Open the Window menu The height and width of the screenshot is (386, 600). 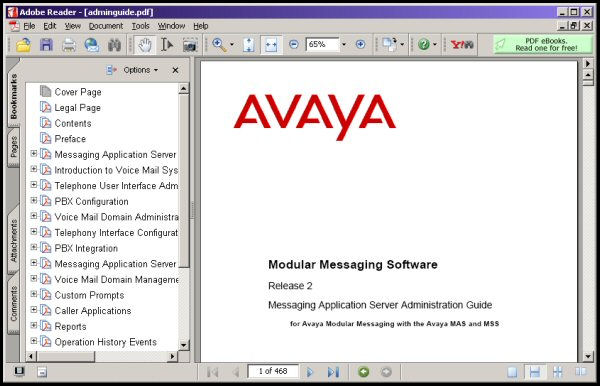coord(171,26)
